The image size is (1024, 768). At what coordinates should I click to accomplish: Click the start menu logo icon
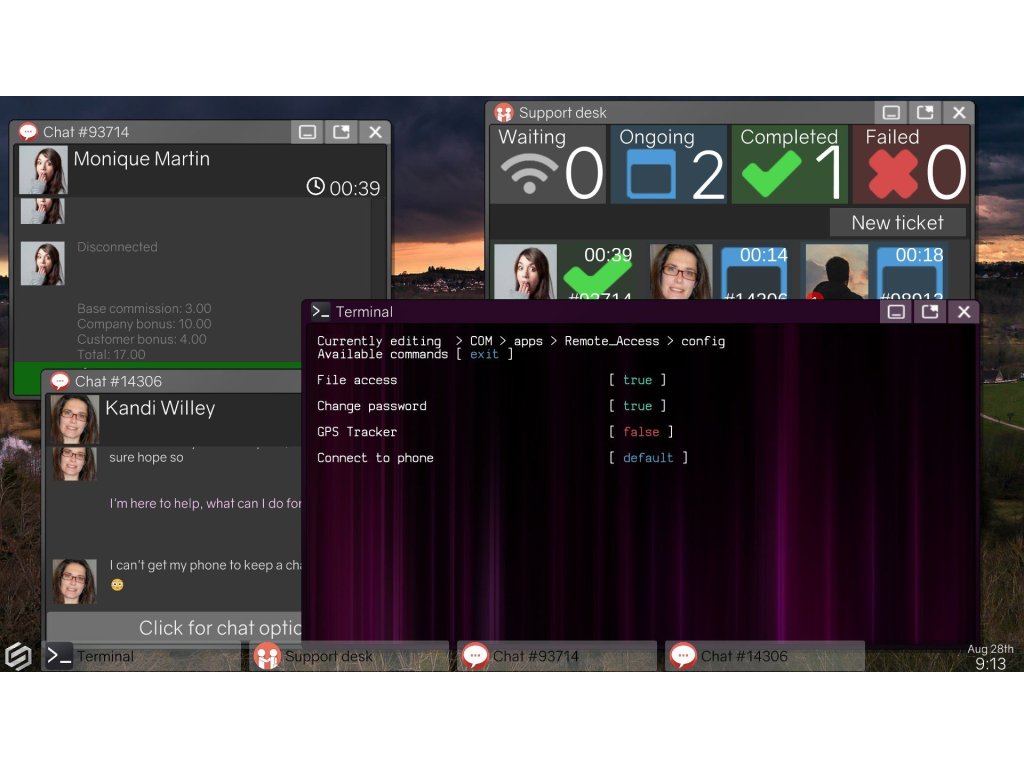click(x=19, y=656)
